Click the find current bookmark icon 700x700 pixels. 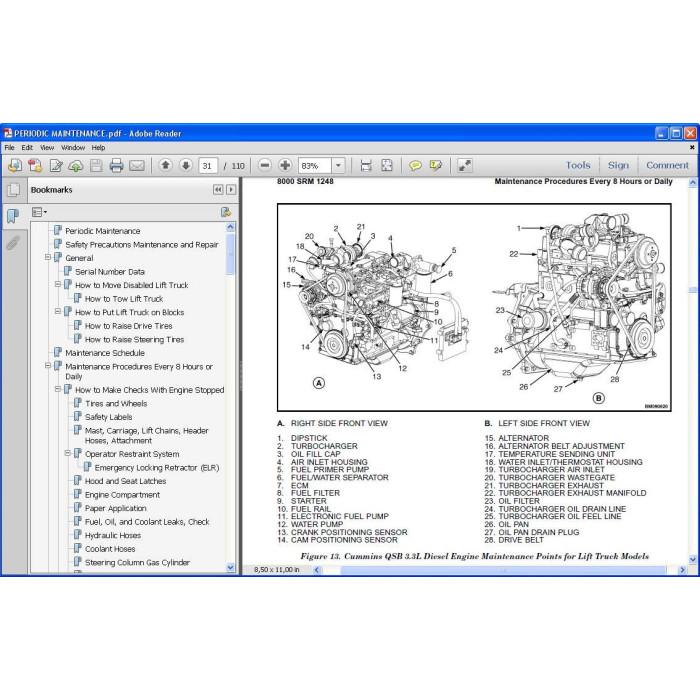coord(226,212)
